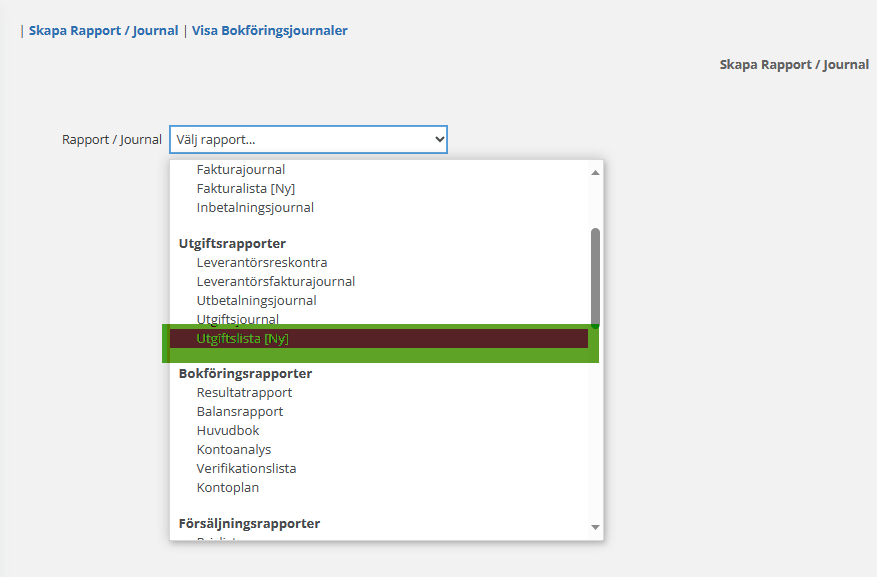This screenshot has height=577, width=877.
Task: Pick Leverantörsreskontra in the report list
Action: tap(262, 263)
